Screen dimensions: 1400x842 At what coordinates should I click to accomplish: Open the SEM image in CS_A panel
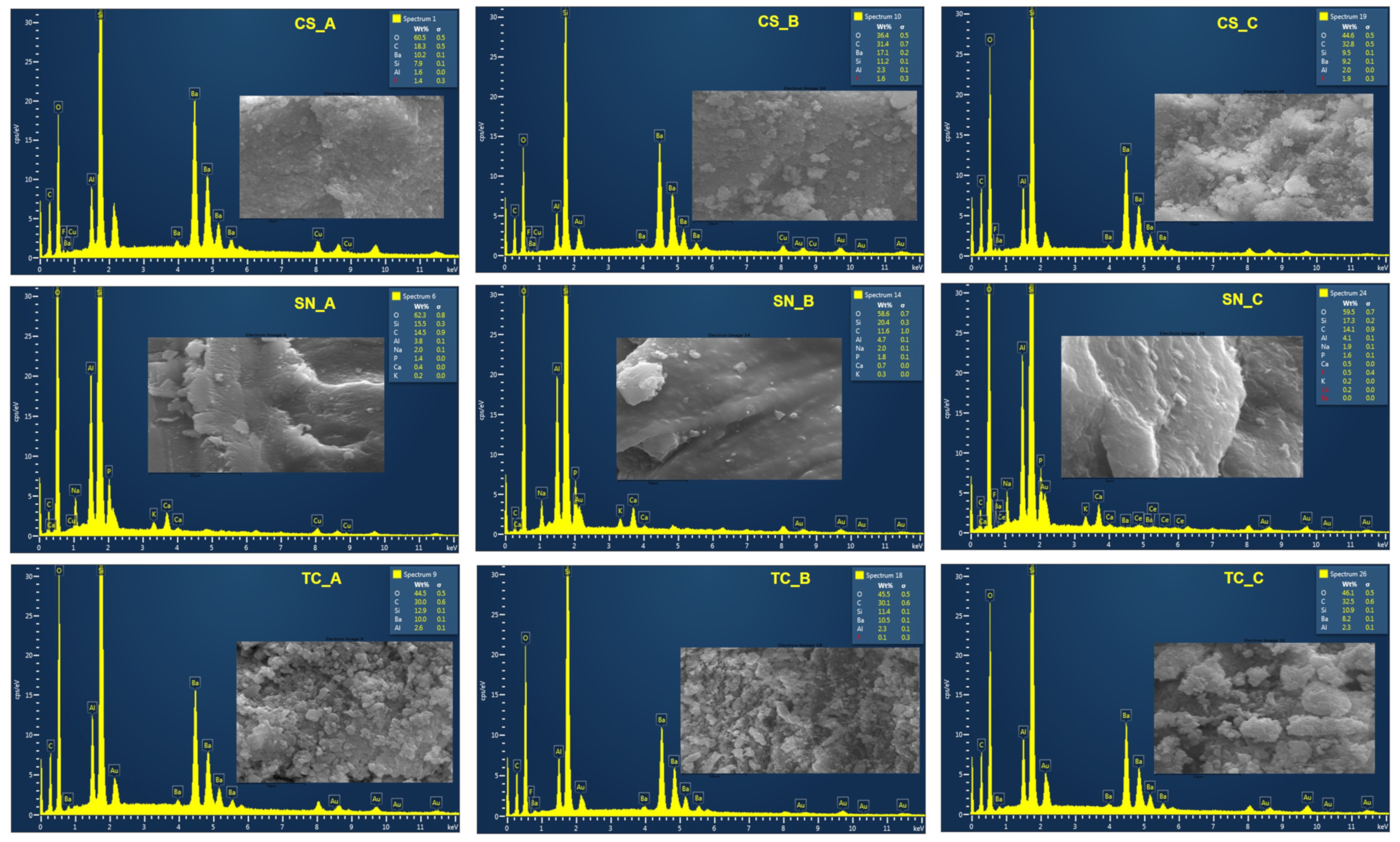click(341, 157)
